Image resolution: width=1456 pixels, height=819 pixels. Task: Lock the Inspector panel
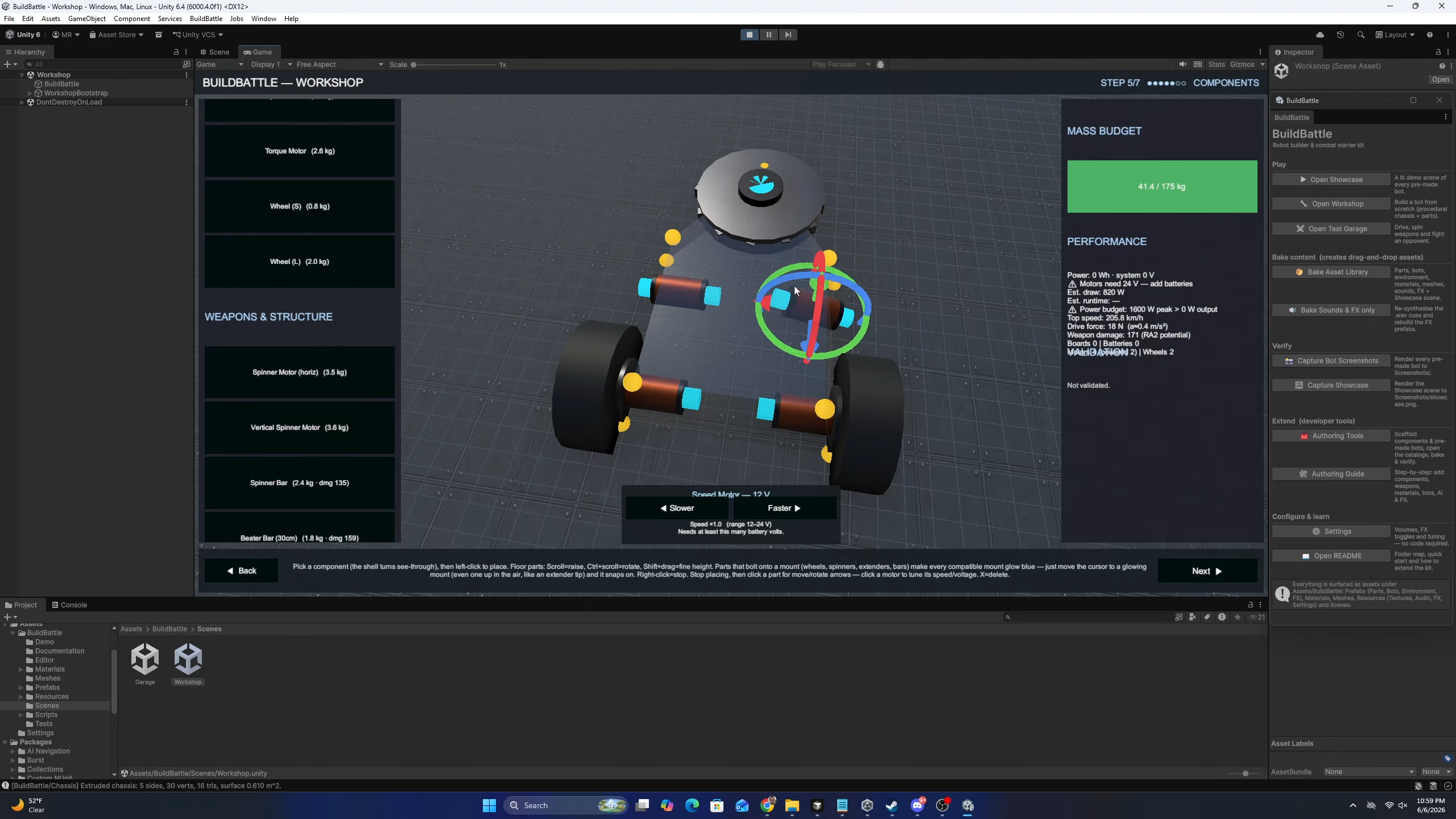pos(1438,52)
